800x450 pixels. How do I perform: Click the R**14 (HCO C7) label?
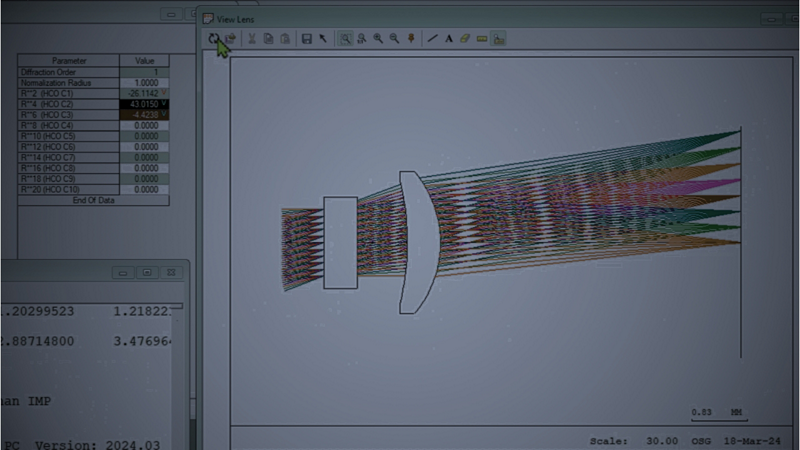point(69,158)
